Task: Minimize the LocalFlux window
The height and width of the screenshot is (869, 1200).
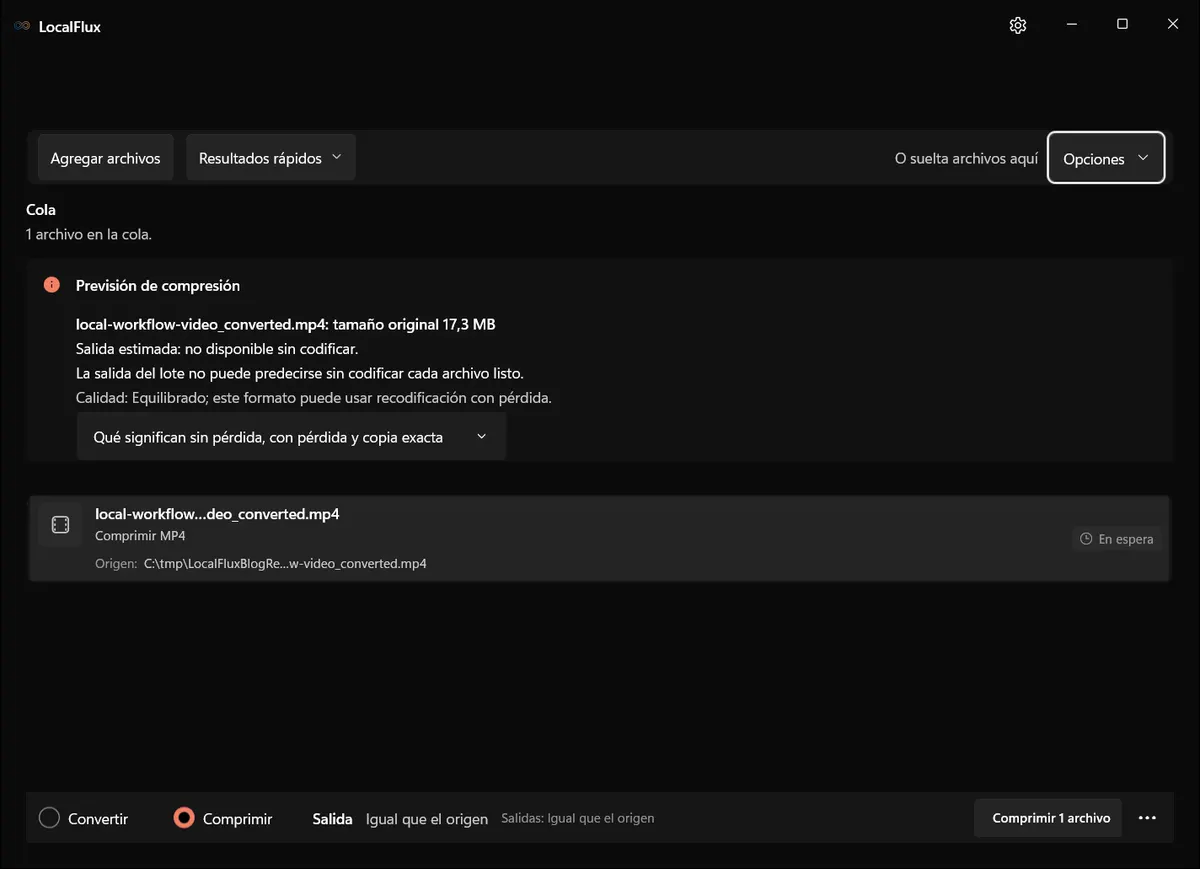Action: point(1072,25)
